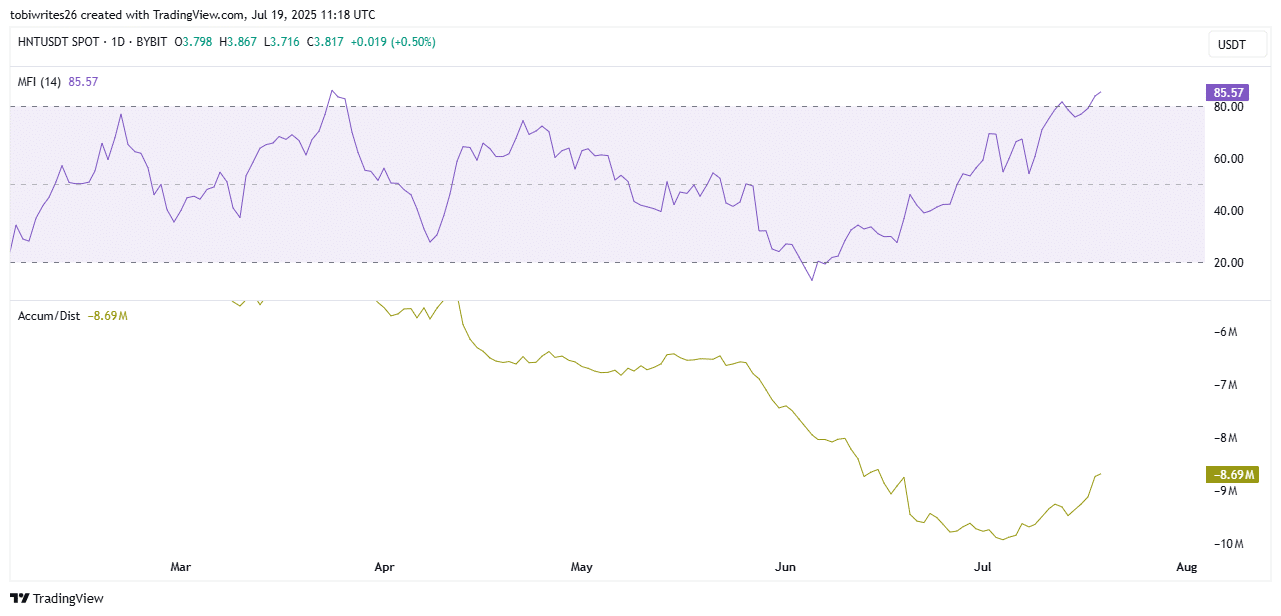Click the Mar label on the time axis
1281x616 pixels.
(x=181, y=566)
